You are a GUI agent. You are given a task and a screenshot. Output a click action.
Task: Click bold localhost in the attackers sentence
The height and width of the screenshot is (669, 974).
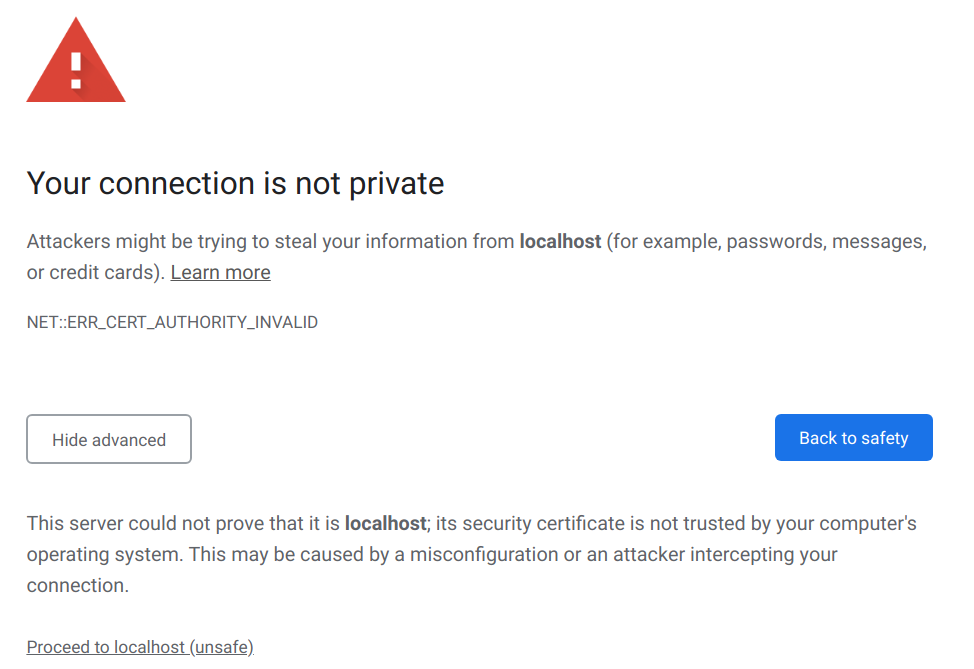point(560,241)
